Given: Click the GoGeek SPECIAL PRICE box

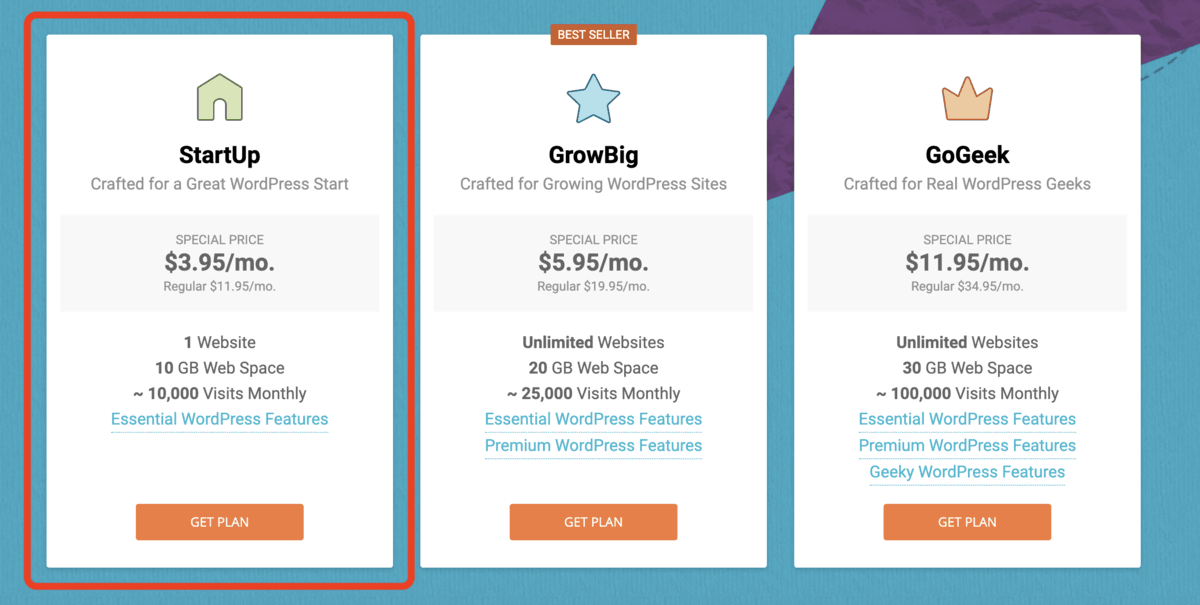Looking at the screenshot, I should [967, 262].
